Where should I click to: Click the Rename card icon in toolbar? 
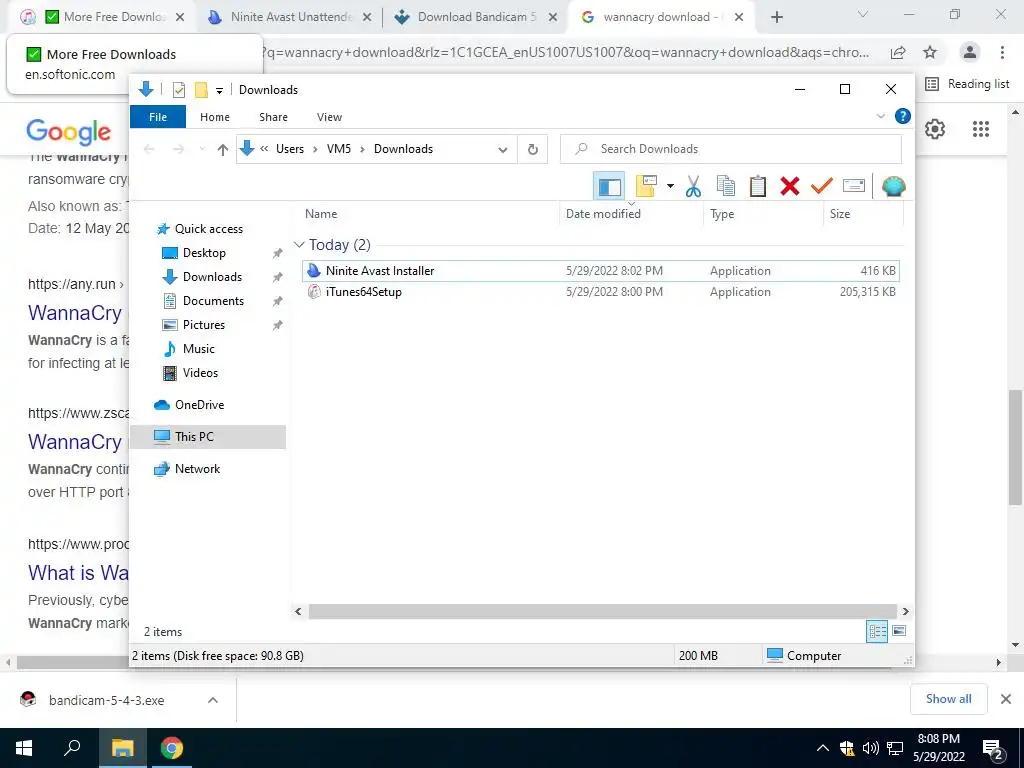(x=854, y=186)
